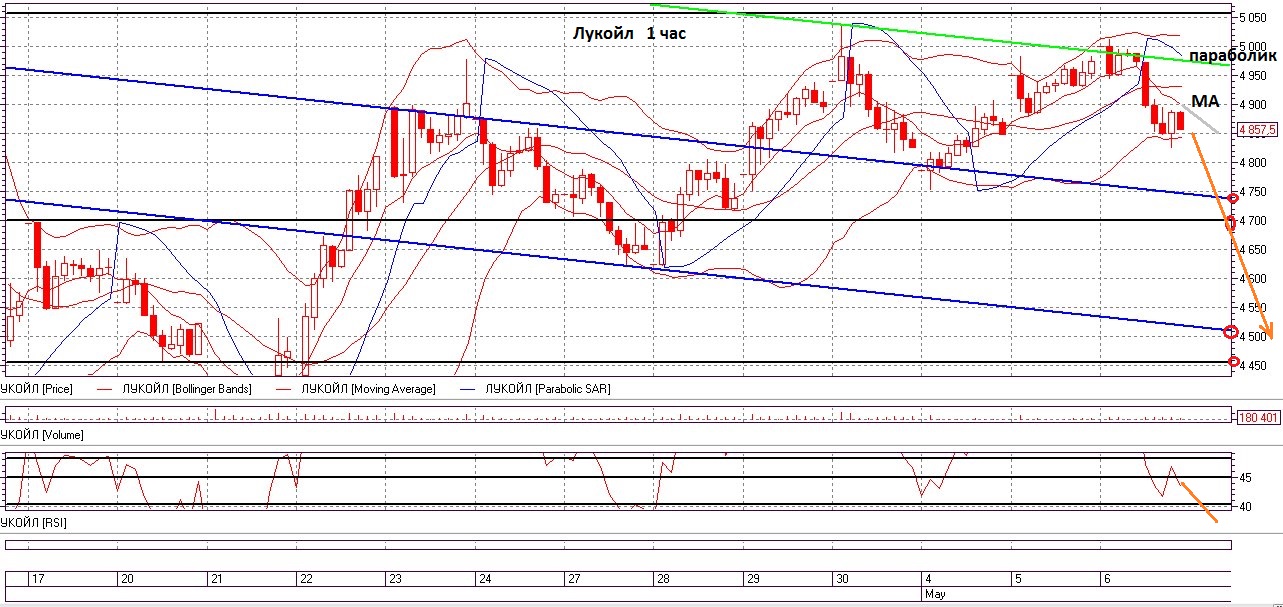
Task: Click date 29 on the time axis
Action: [x=752, y=579]
